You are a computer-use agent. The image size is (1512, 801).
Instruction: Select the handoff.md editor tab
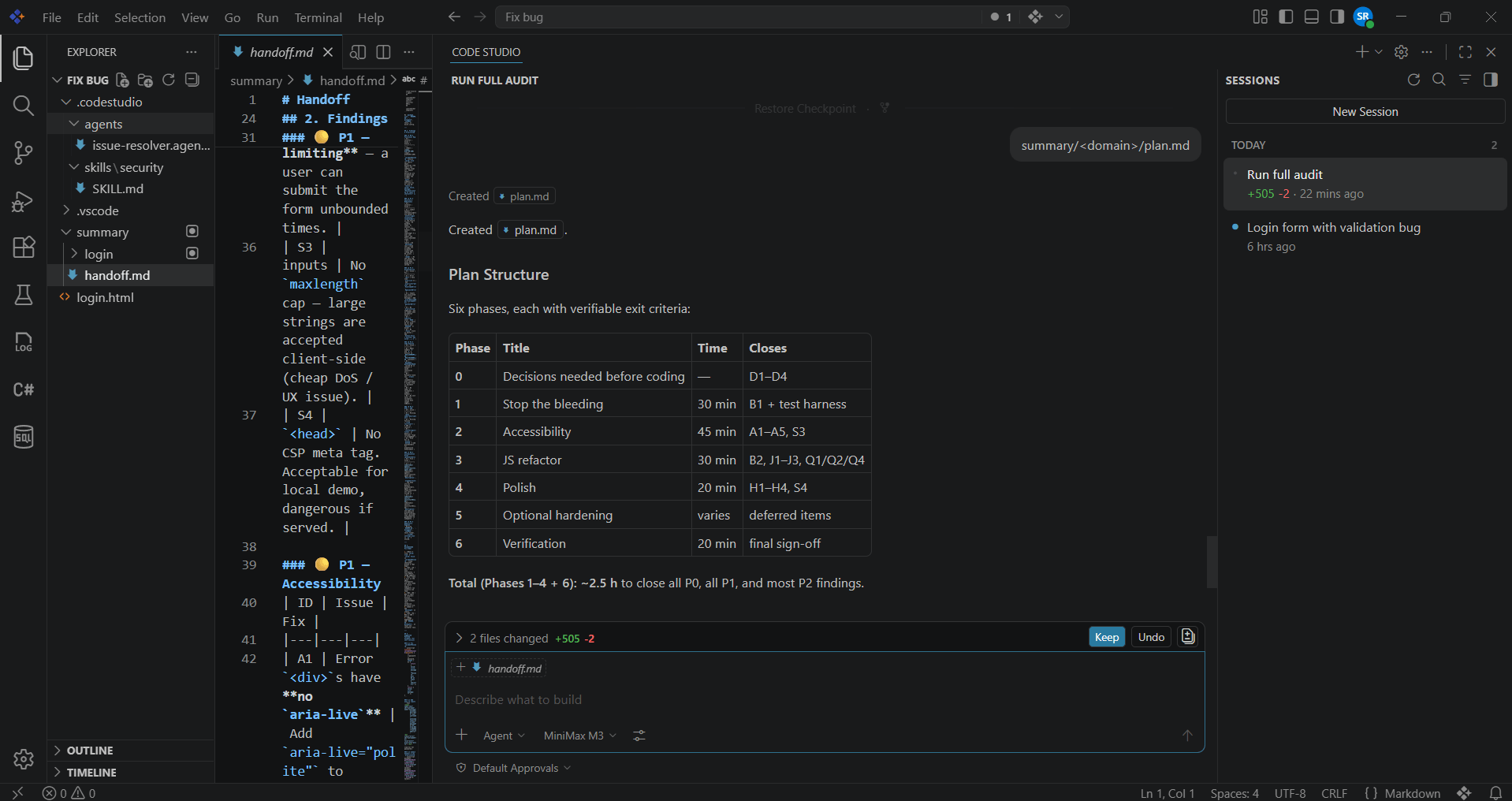tap(281, 52)
